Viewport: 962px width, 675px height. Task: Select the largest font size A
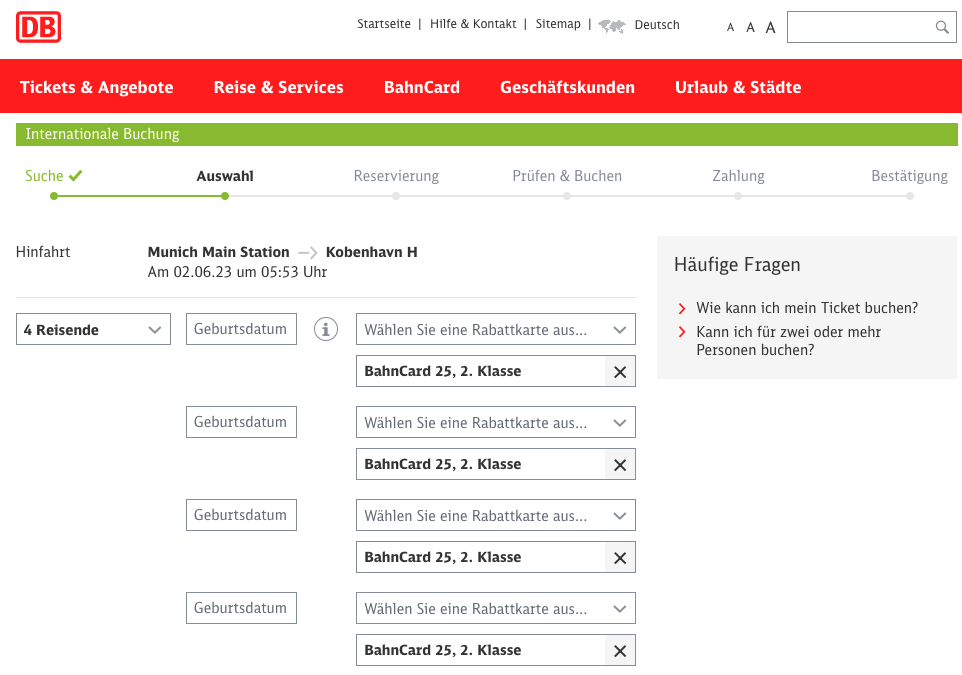pos(770,28)
